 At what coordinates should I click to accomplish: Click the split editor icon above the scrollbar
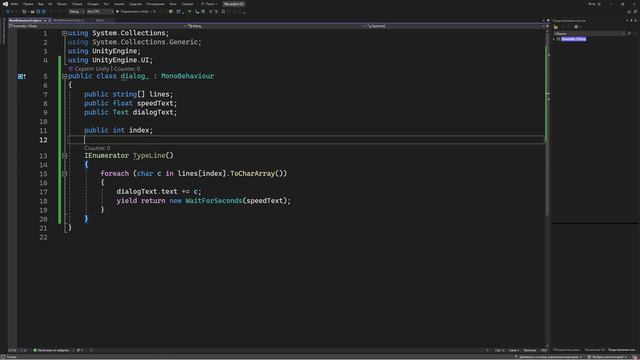tap(547, 26)
